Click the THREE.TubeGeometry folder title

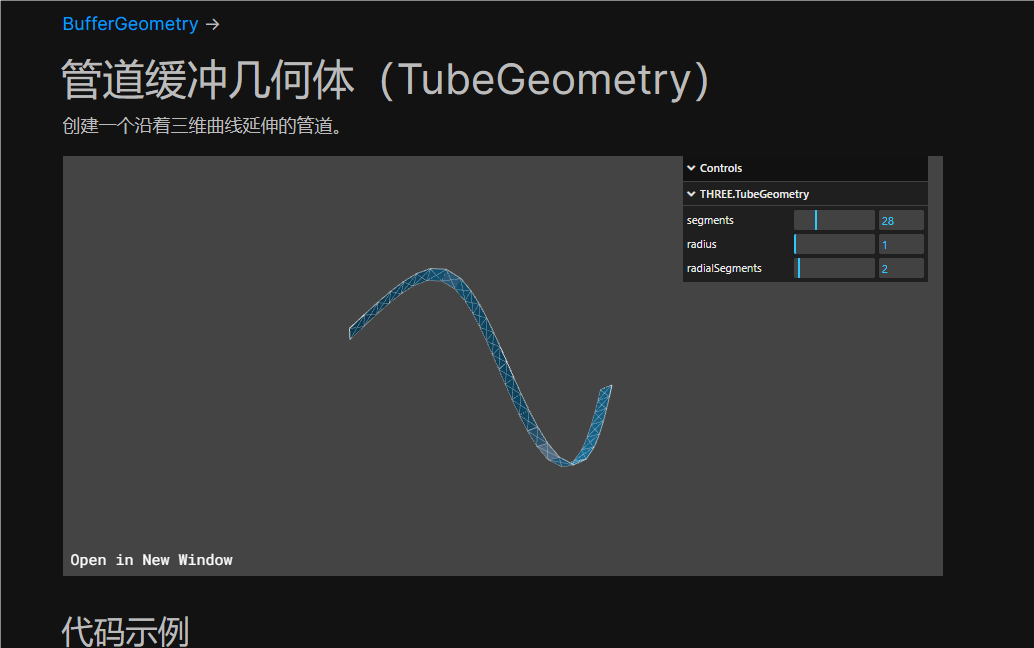(754, 194)
